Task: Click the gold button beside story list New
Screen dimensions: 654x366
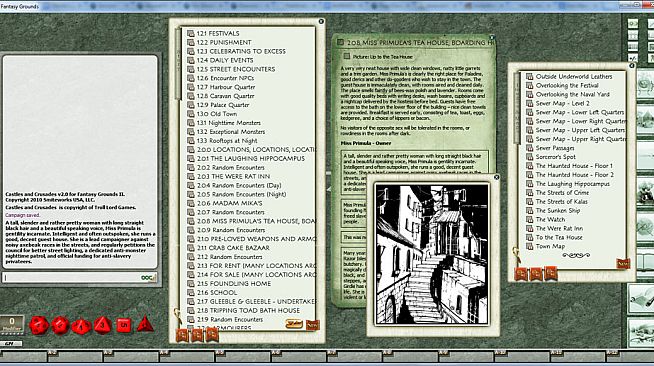Action: point(294,324)
